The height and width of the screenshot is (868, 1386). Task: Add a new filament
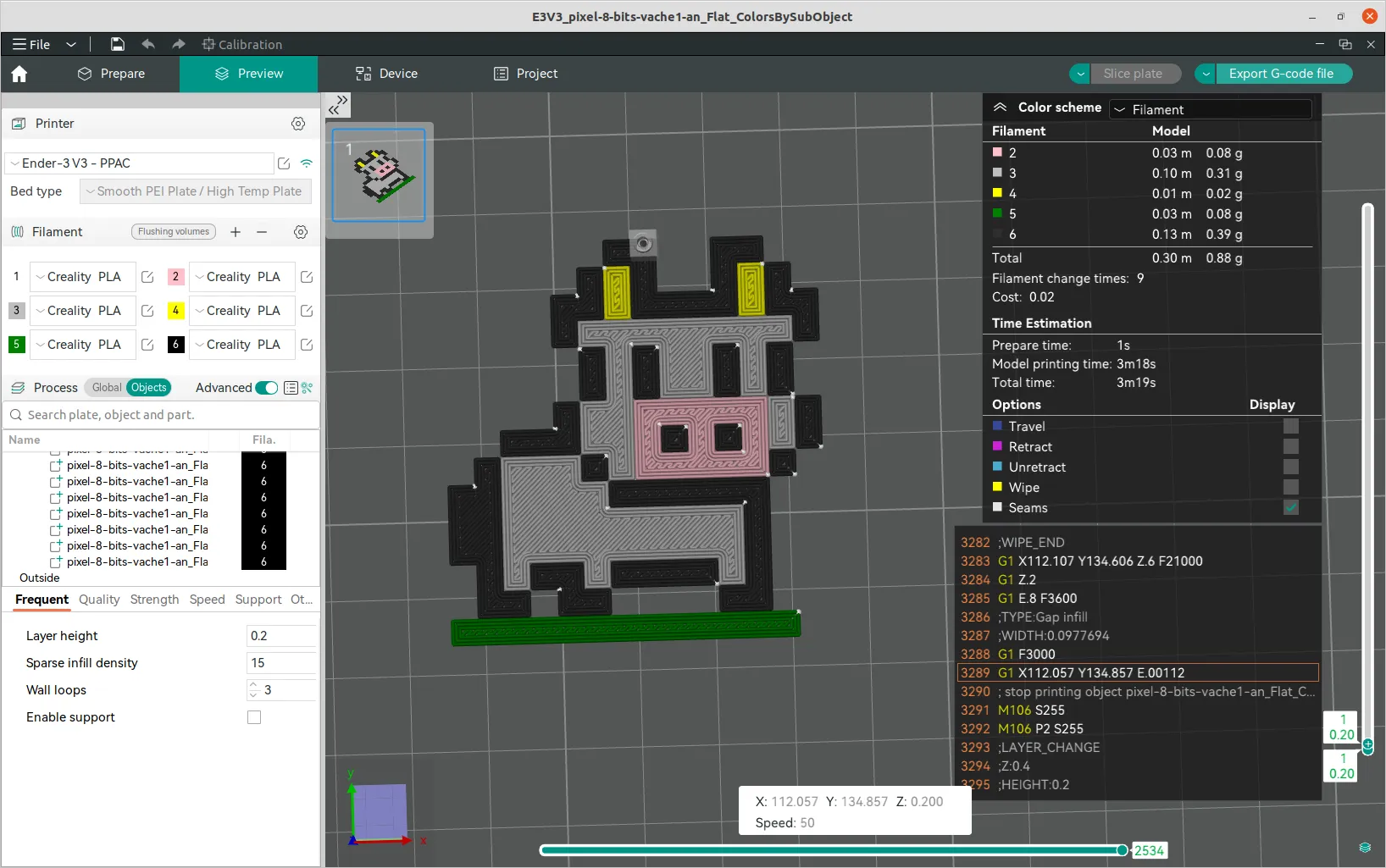click(236, 232)
